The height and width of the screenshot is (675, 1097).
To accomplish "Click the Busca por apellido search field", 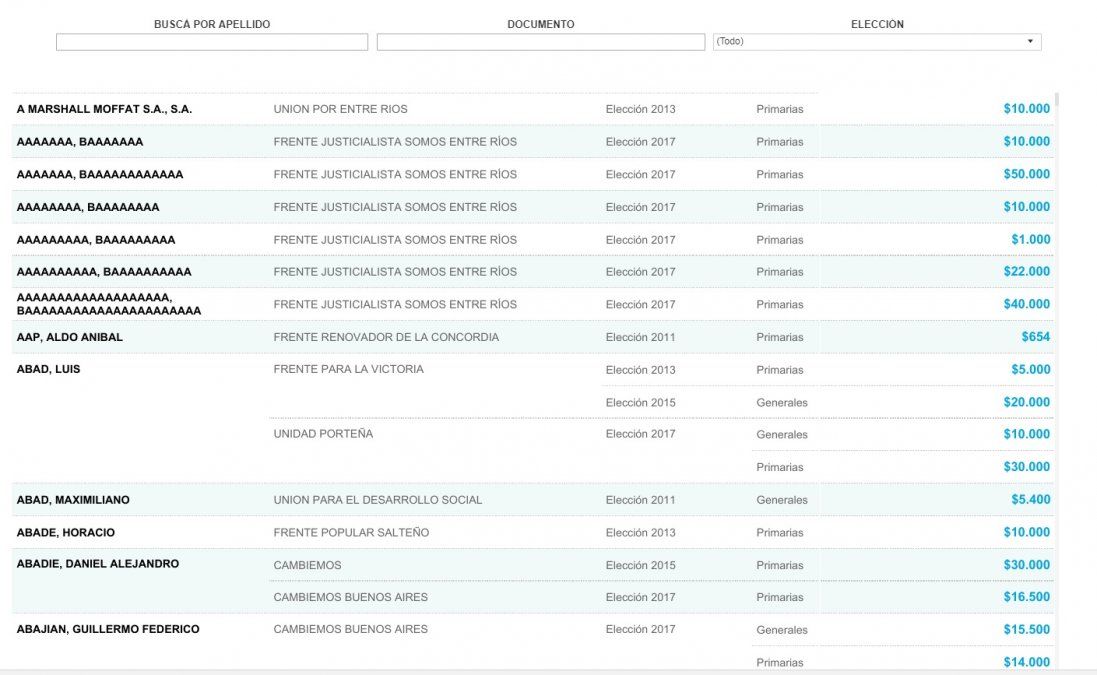I will (211, 42).
